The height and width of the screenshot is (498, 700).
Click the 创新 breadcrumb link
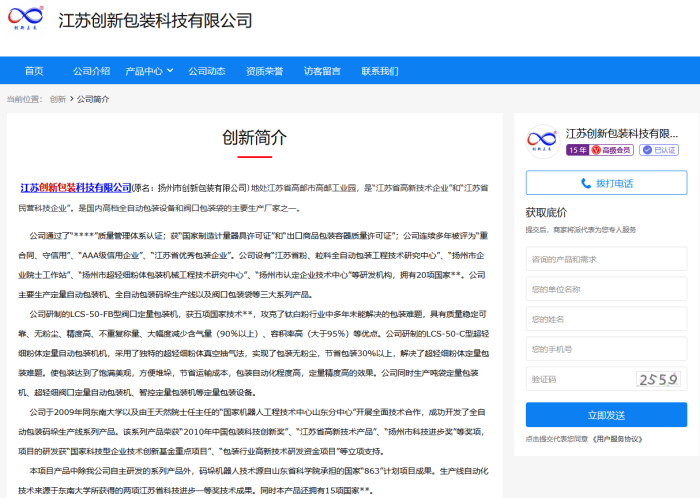click(58, 99)
